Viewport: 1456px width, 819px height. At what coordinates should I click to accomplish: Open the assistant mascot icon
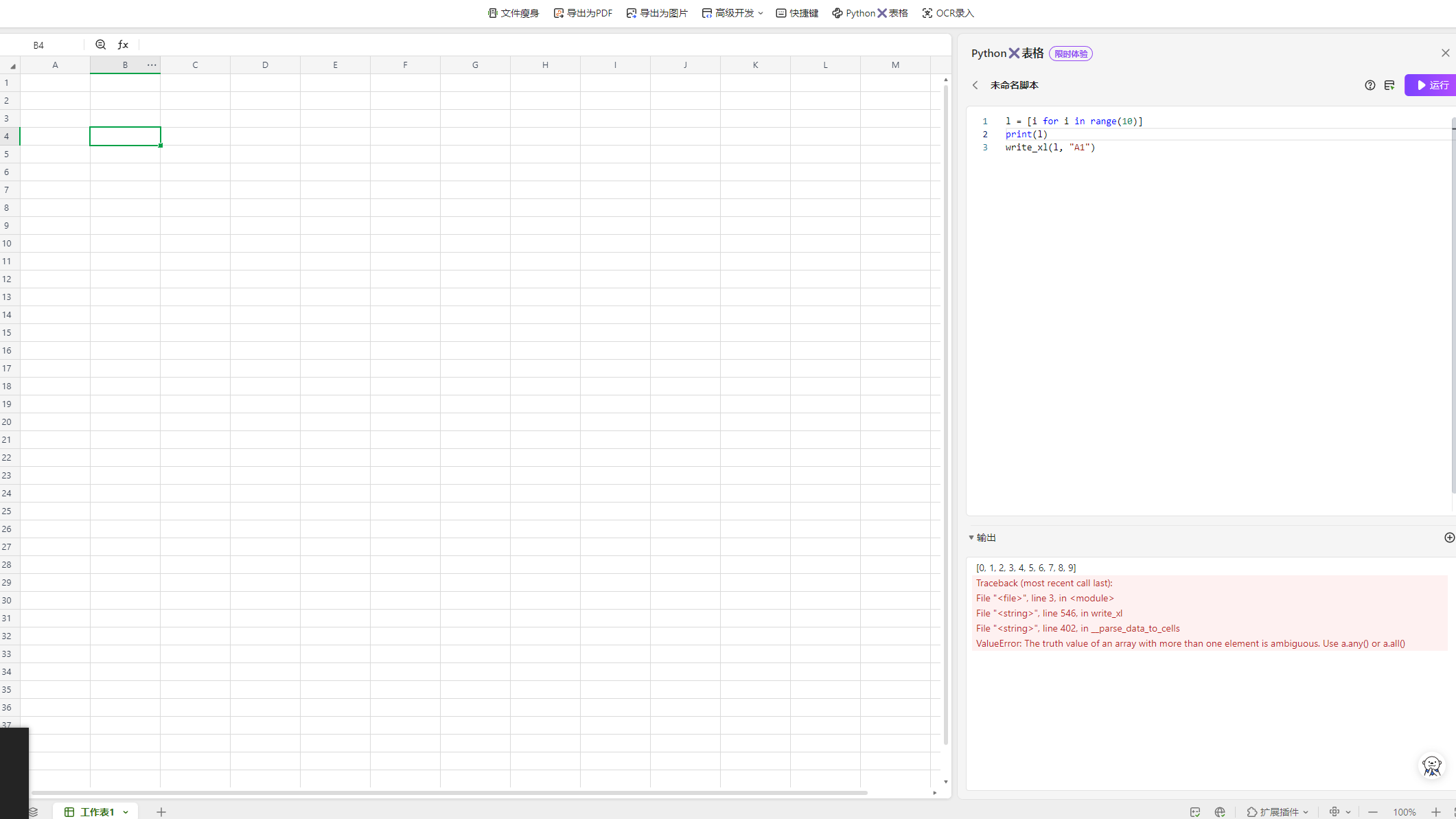coord(1432,765)
